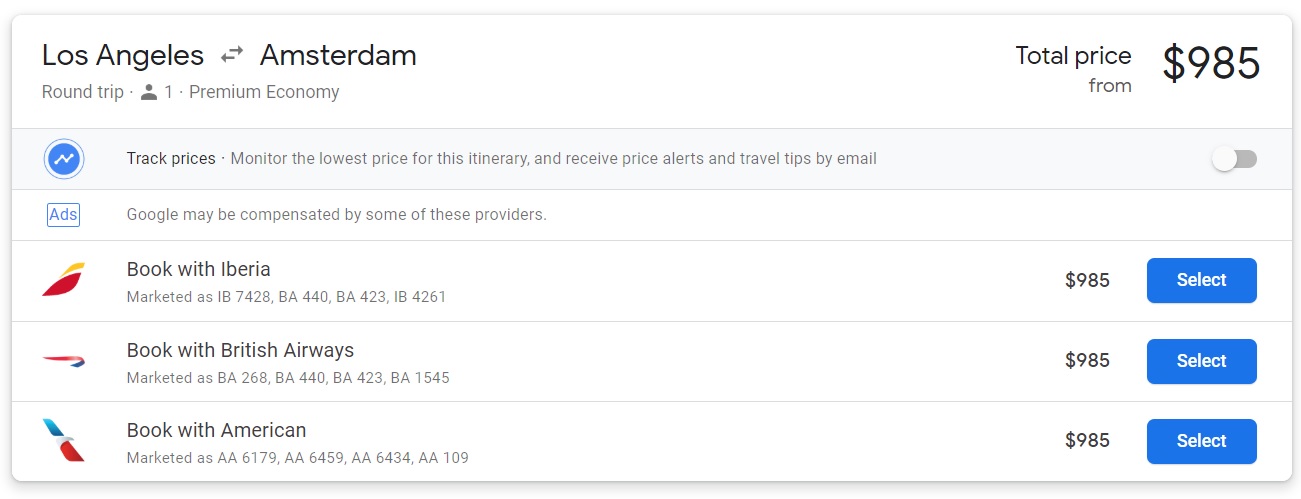Image resolution: width=1301 pixels, height=499 pixels.
Task: Click the Premium Economy cabin class text
Action: (264, 93)
